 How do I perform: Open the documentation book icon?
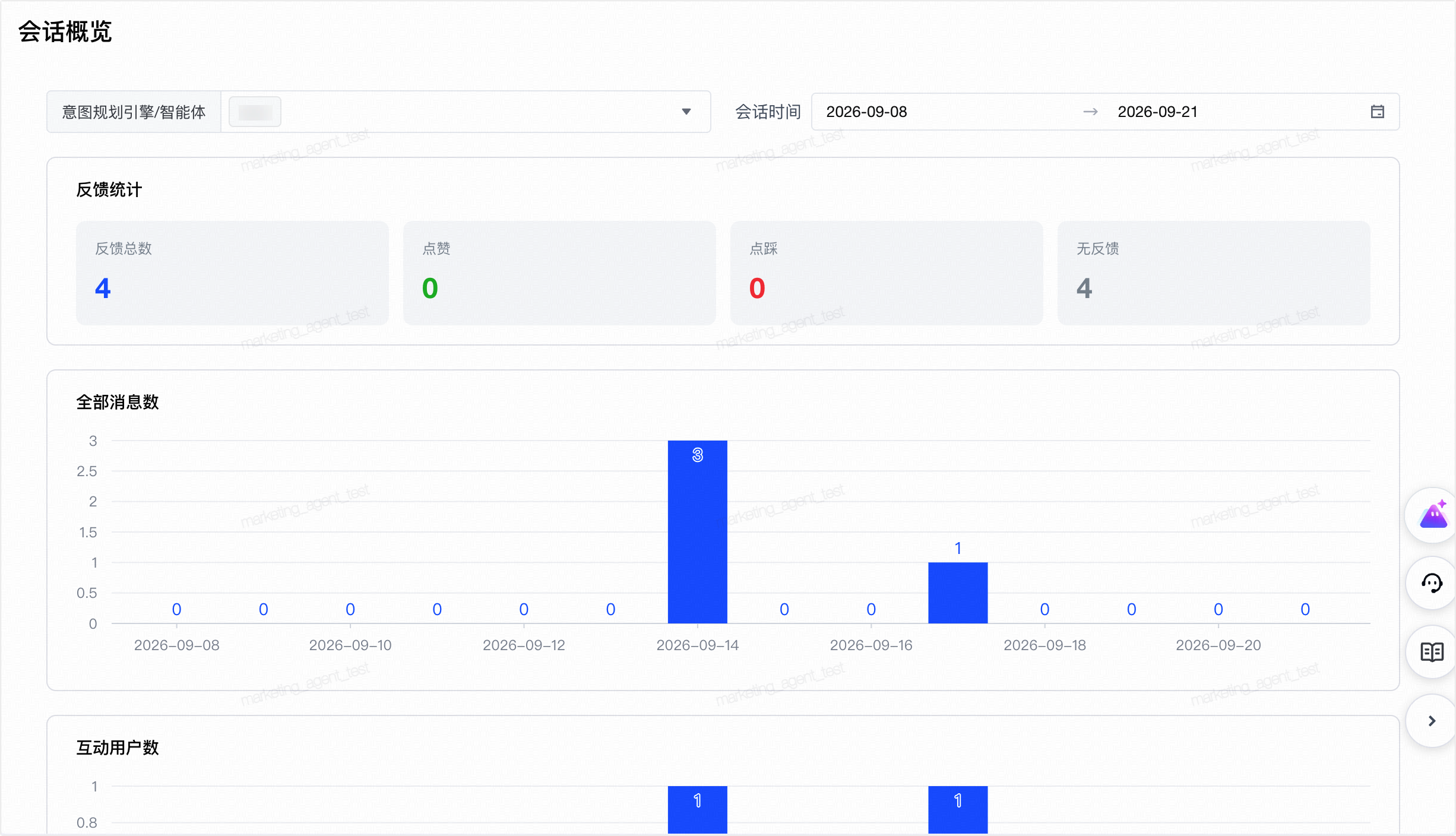coord(1432,652)
